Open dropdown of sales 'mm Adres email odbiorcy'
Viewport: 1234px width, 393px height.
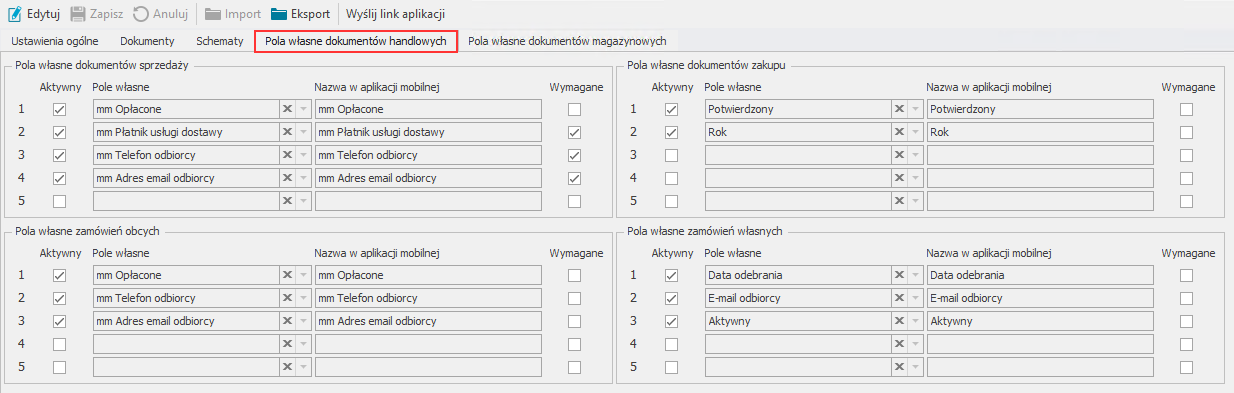304,178
